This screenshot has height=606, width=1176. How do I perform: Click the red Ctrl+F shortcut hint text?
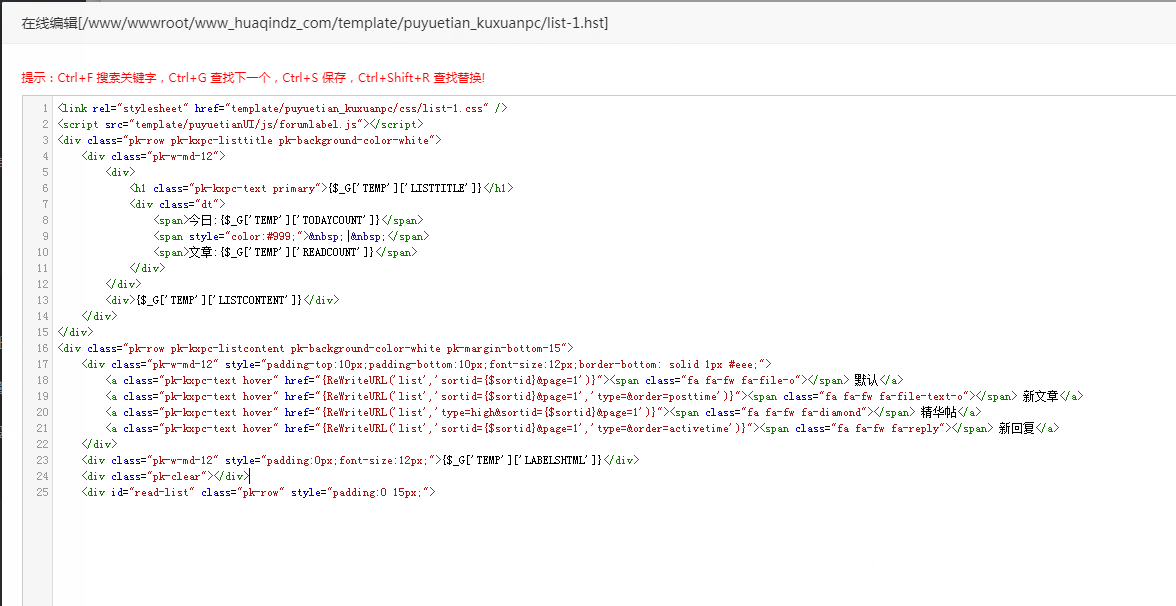pyautogui.click(x=106, y=77)
